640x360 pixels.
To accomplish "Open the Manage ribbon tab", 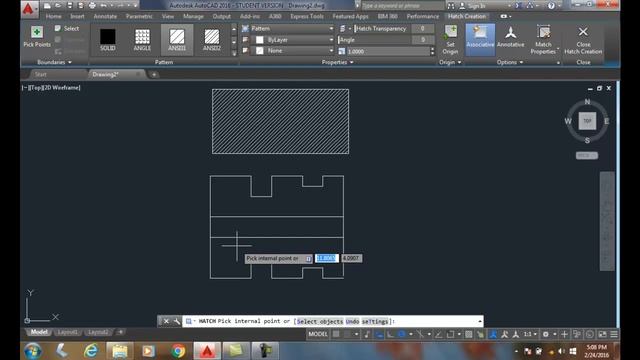I will tap(193, 16).
